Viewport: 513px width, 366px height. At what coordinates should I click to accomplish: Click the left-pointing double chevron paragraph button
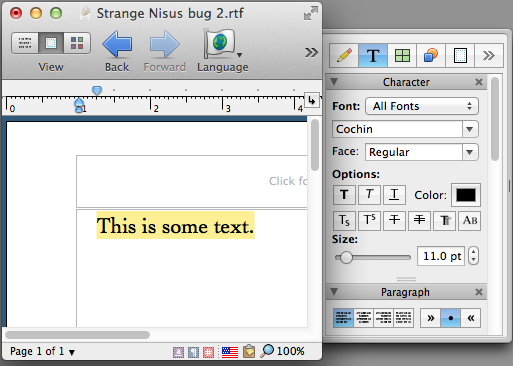click(x=471, y=318)
